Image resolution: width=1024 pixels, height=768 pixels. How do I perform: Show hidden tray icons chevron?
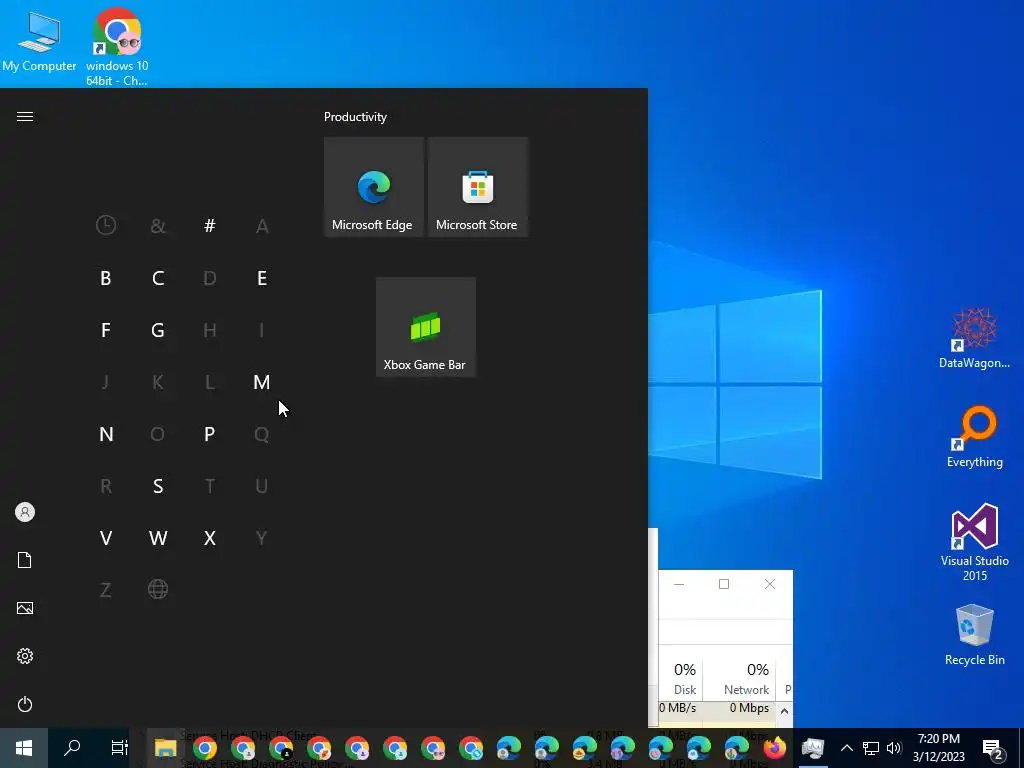point(846,748)
